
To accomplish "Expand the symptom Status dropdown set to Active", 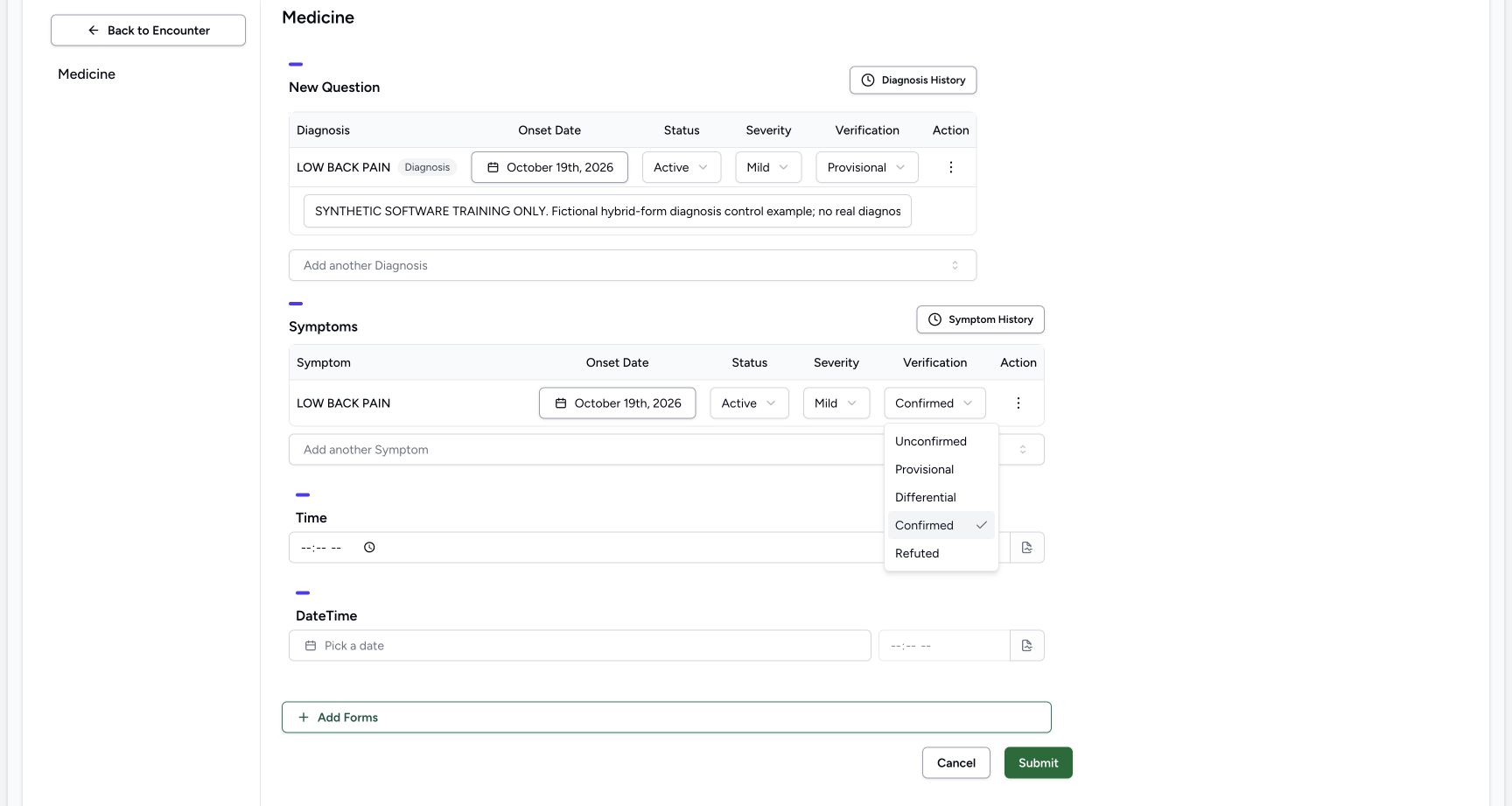I will click(x=749, y=403).
